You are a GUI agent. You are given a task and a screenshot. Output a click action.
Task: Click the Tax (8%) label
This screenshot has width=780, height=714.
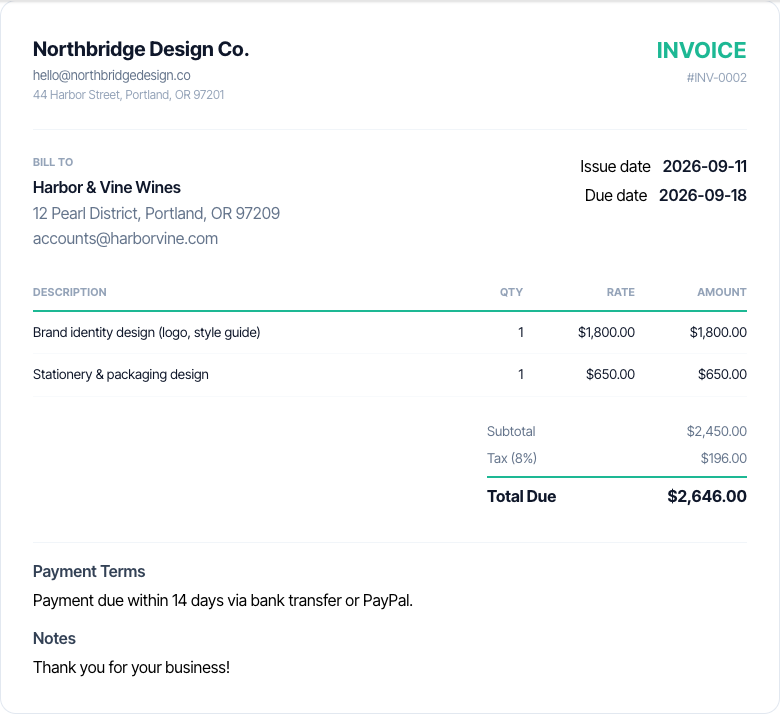coord(512,458)
